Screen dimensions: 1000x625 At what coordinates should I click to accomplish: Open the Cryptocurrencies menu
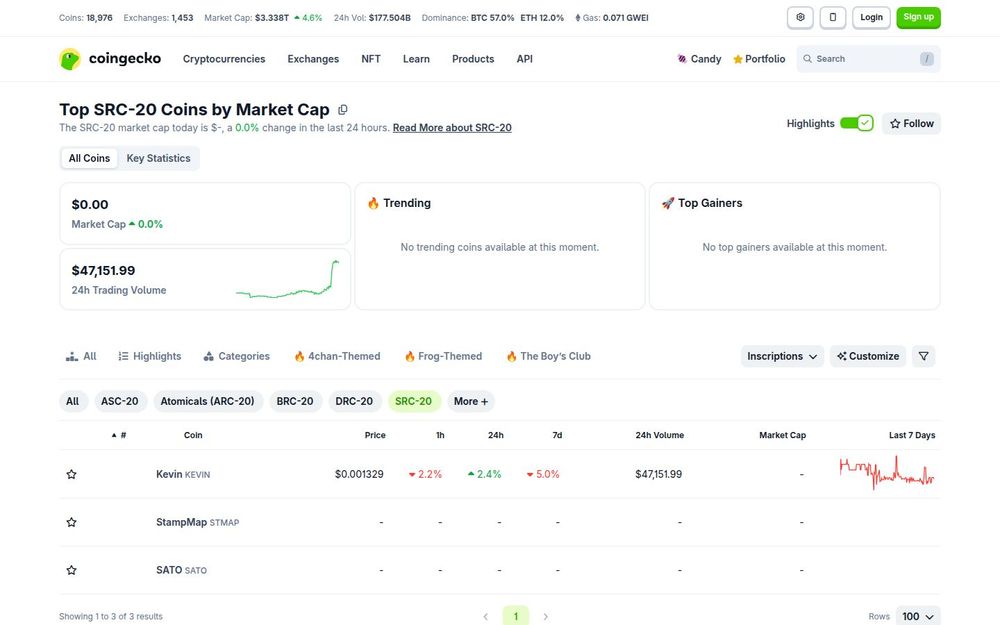[x=224, y=59]
